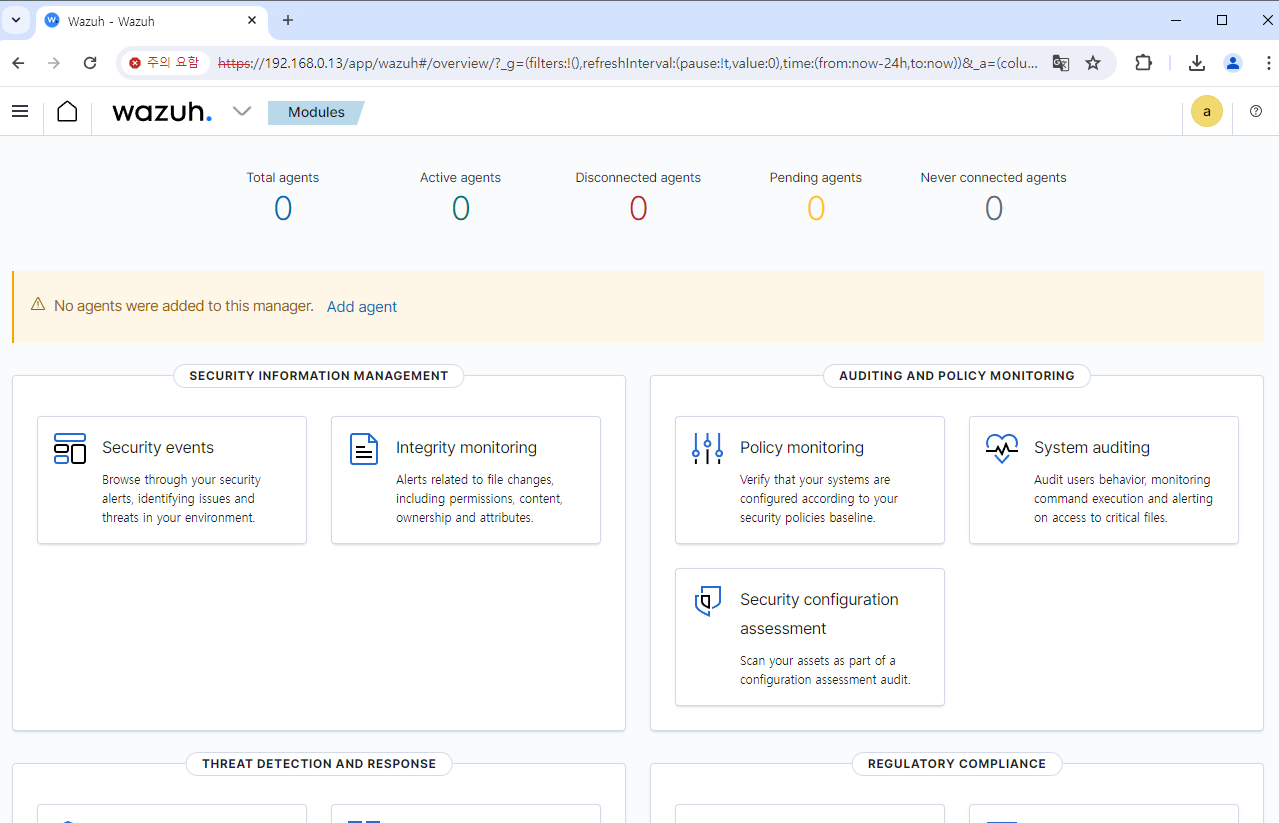
Task: Open the tab search dropdown arrow
Action: [16, 20]
